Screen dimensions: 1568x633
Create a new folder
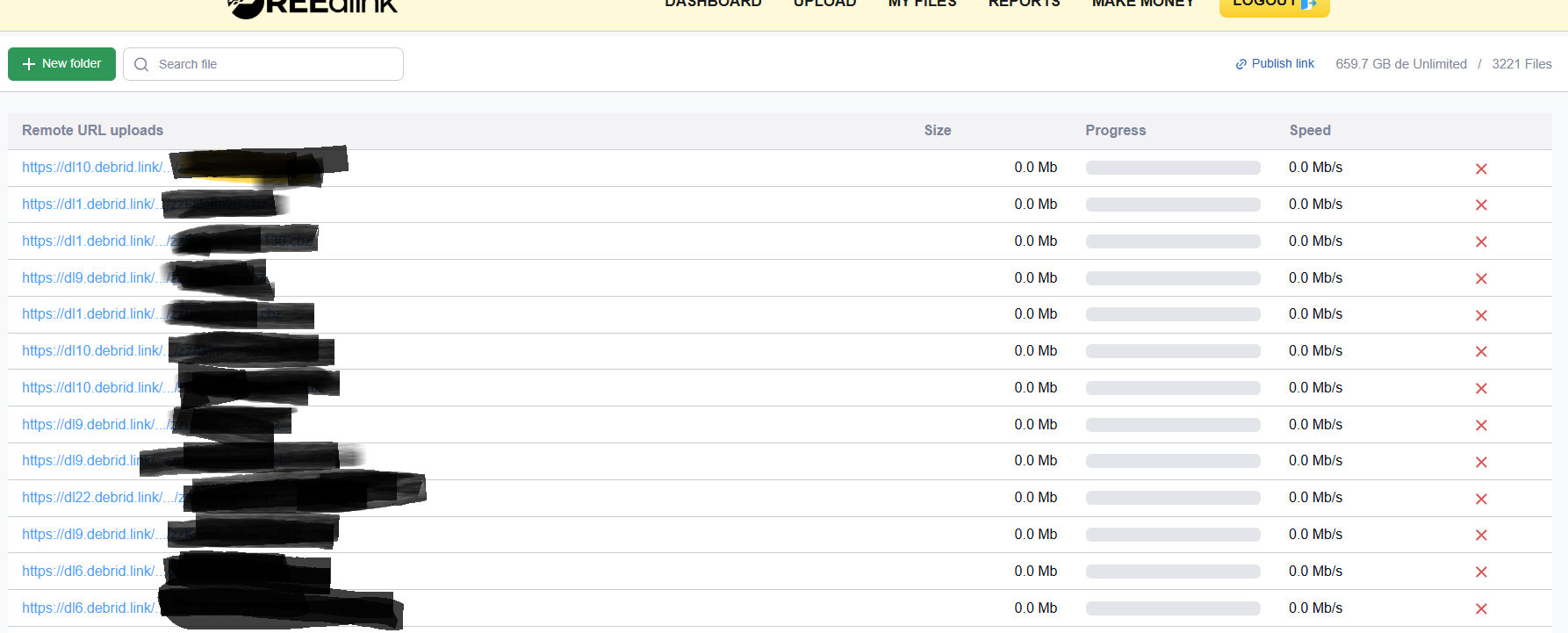(61, 64)
